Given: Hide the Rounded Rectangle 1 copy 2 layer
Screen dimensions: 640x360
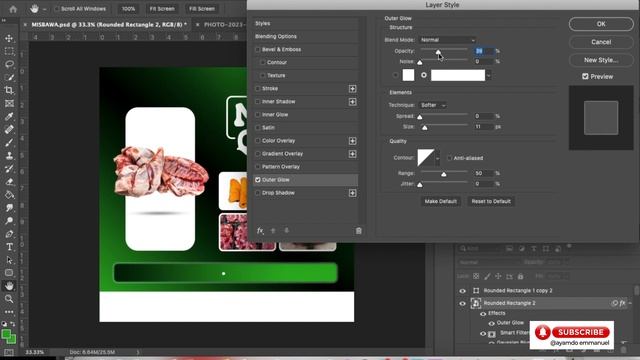Looking at the screenshot, I should click(462, 291).
